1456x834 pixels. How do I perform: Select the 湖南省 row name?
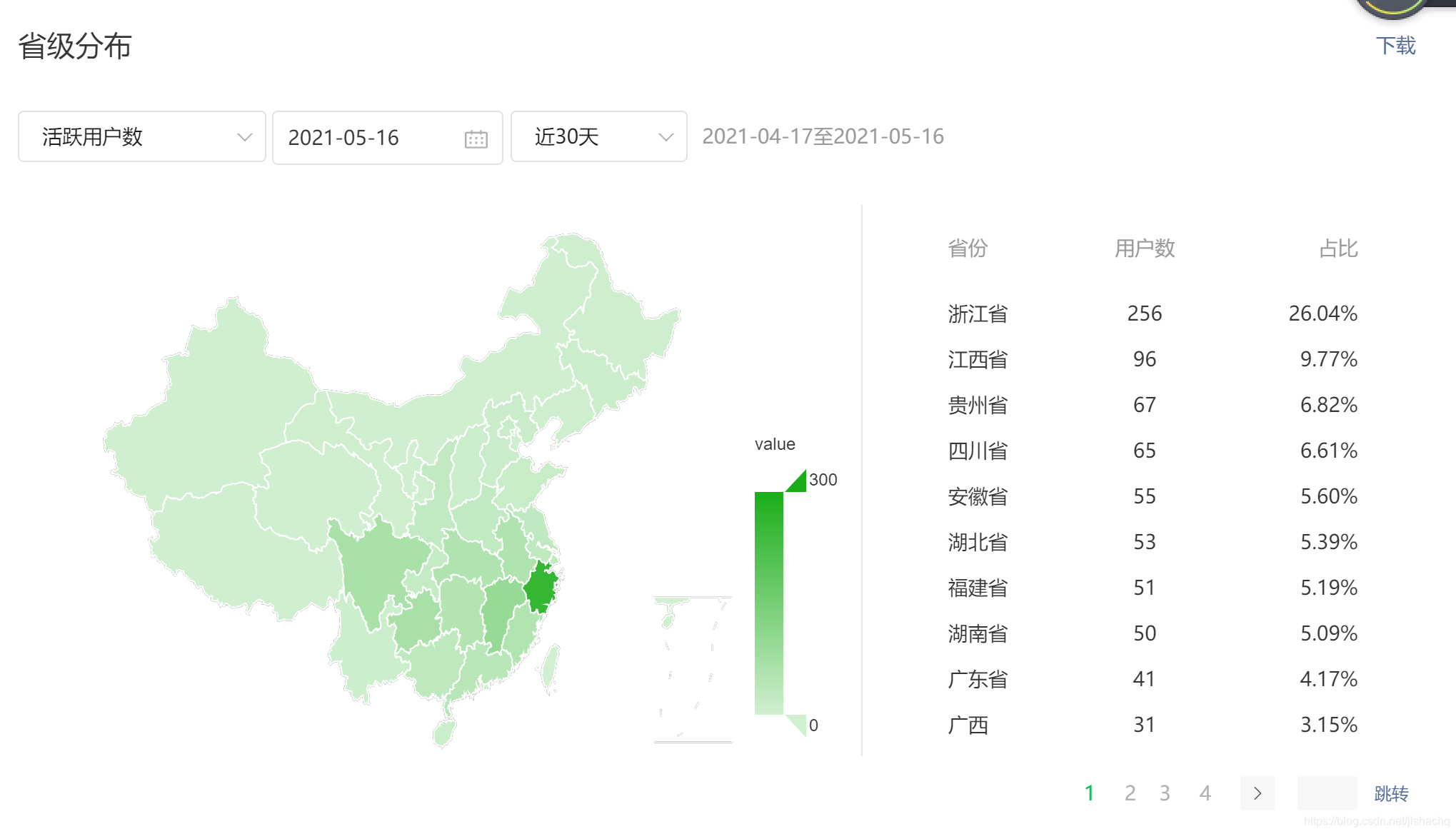point(978,633)
